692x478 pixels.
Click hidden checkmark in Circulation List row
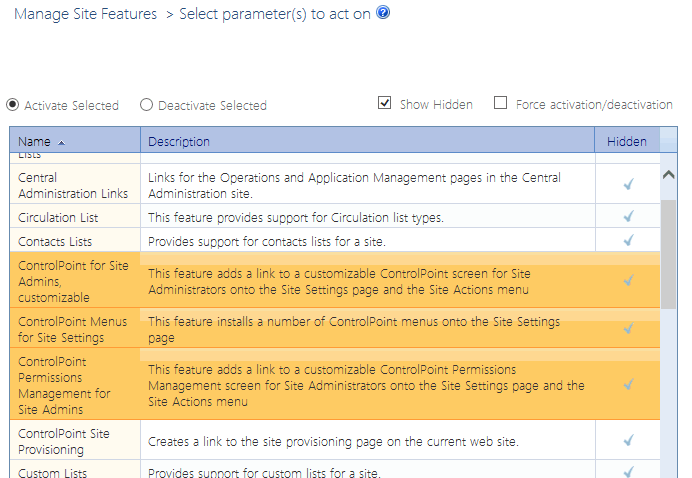(x=628, y=216)
